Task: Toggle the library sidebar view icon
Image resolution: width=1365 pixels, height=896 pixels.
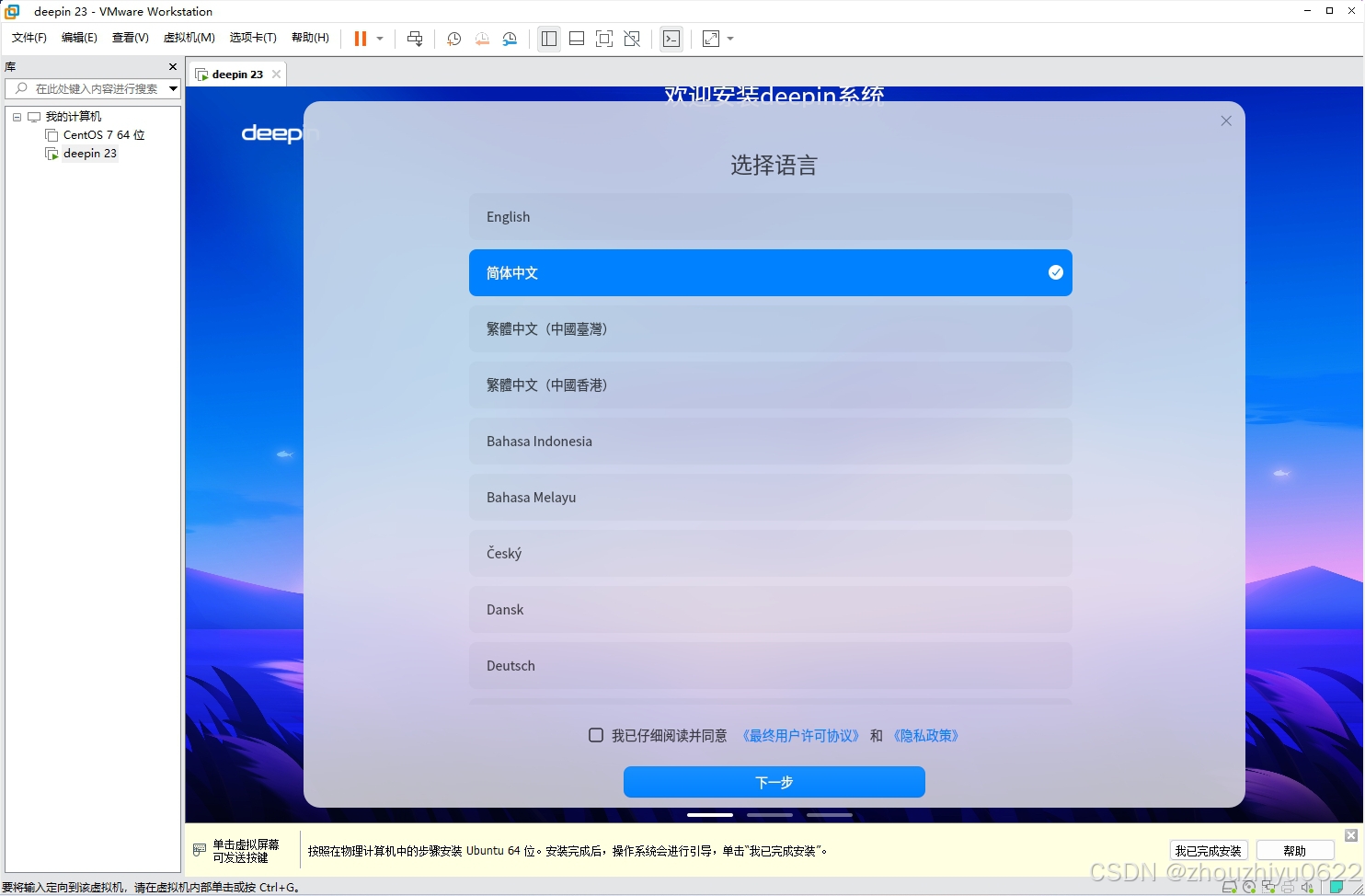Action: pyautogui.click(x=549, y=39)
